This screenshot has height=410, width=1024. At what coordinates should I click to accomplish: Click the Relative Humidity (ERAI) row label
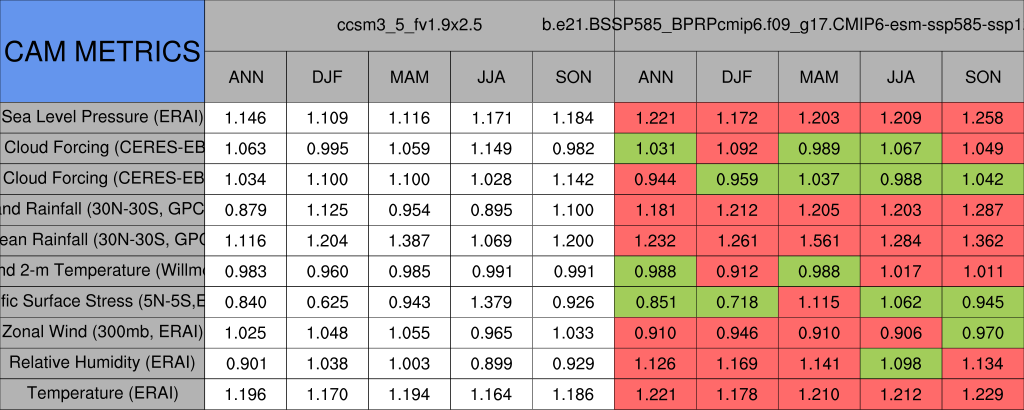click(x=102, y=362)
